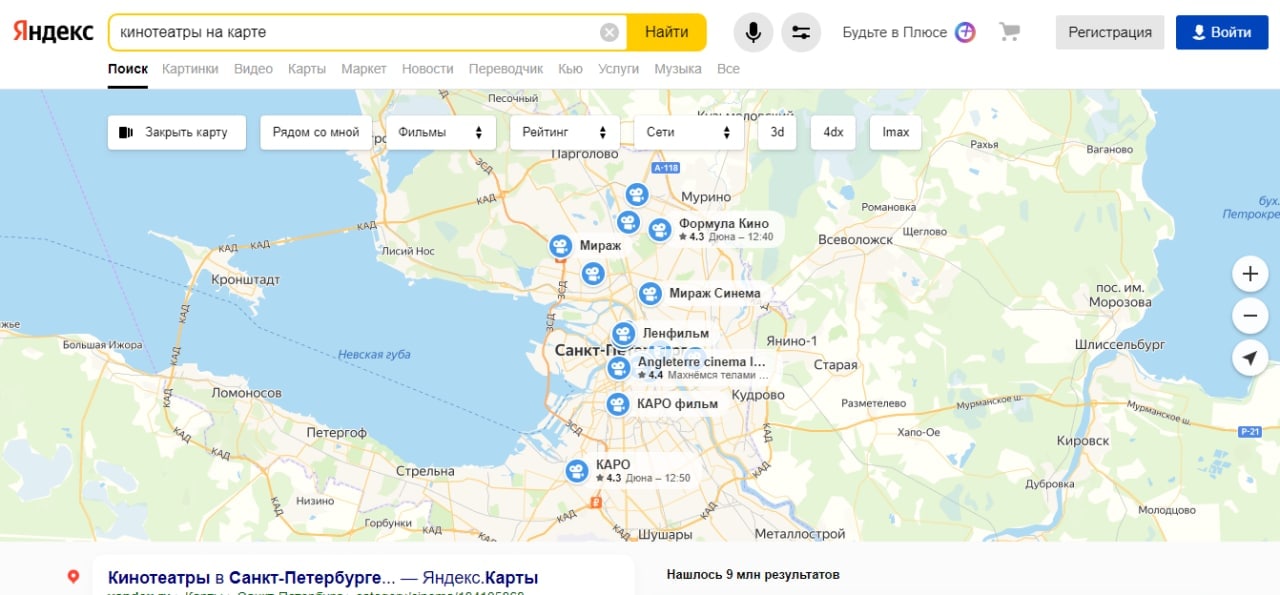Open the Кинотеатры в Санкт-Петербурге result link
This screenshot has width=1280, height=595.
click(x=323, y=578)
